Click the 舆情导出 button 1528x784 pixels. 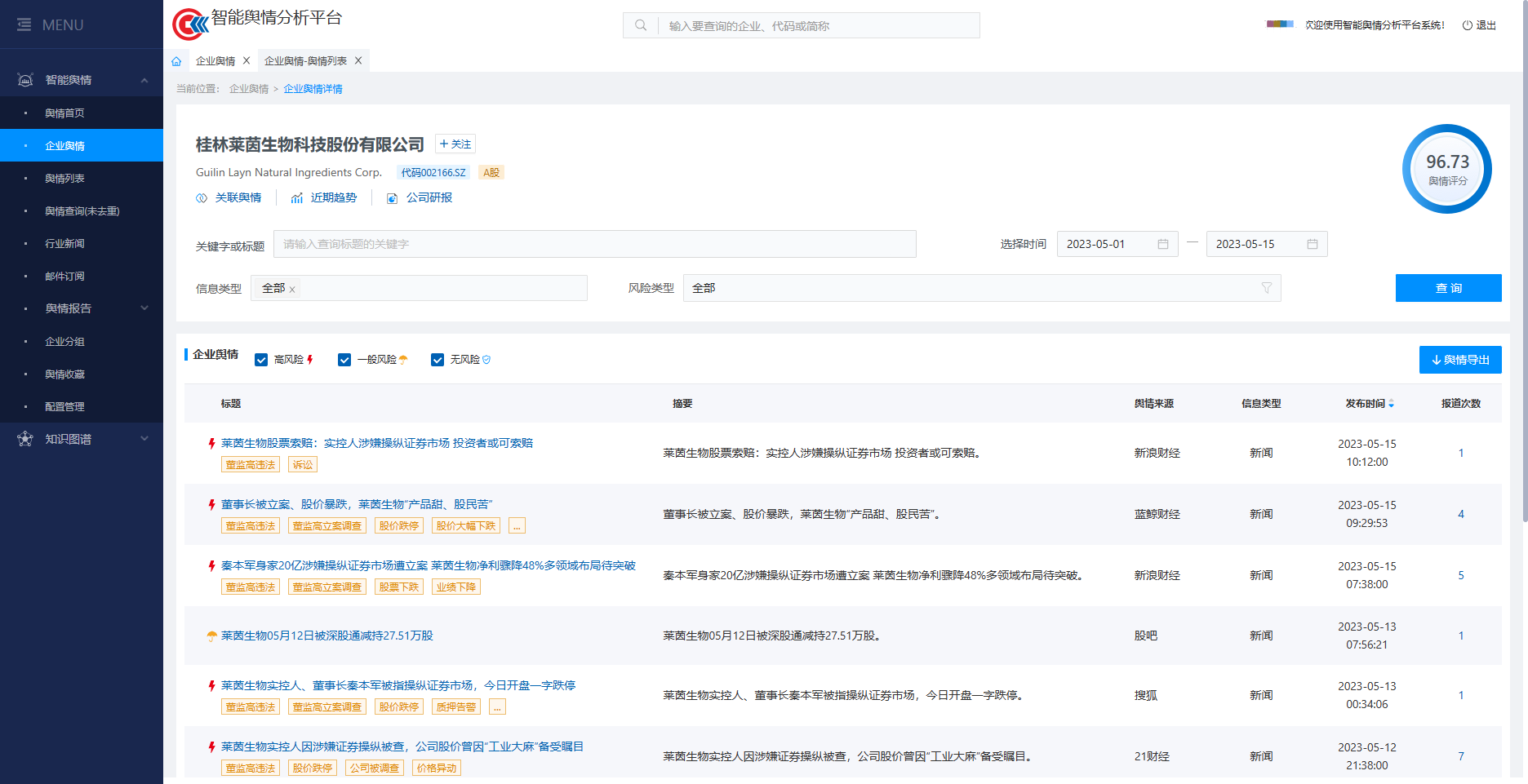click(1460, 360)
